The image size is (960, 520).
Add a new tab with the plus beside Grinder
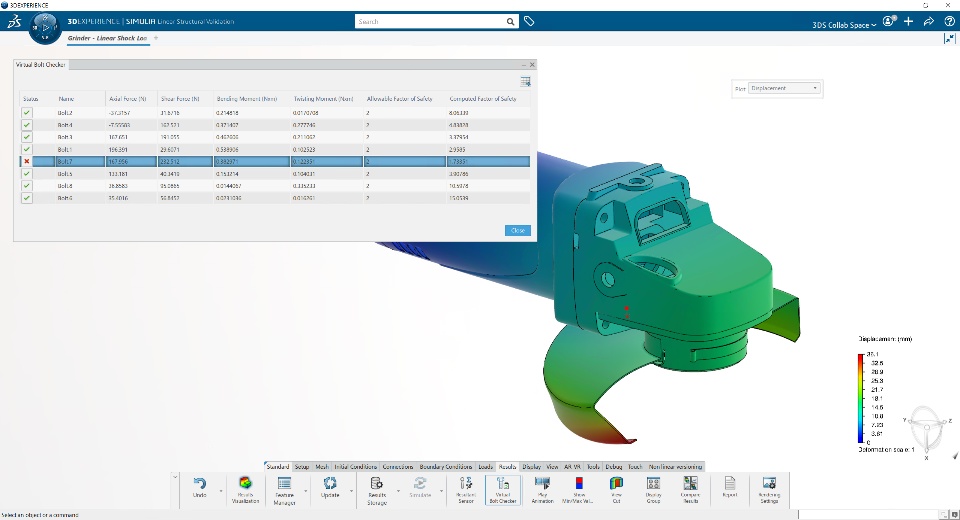click(x=156, y=38)
